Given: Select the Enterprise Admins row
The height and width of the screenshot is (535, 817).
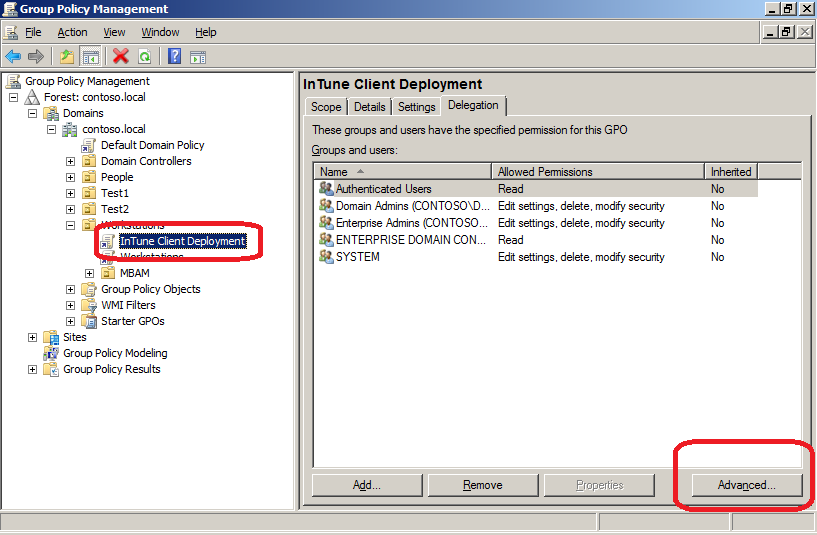Looking at the screenshot, I should [536, 223].
